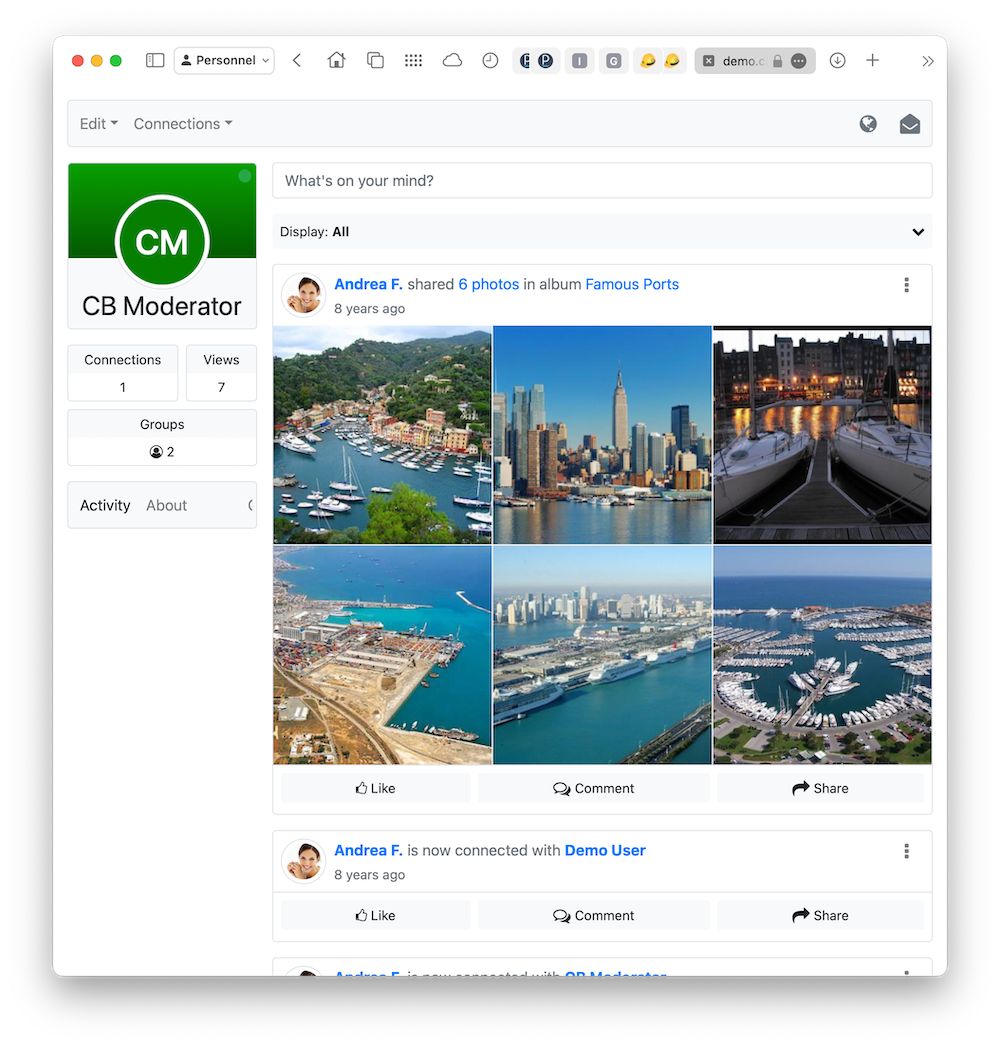Screen dimensions: 1000x1046
Task: Open the globe notifications icon
Action: pos(868,123)
